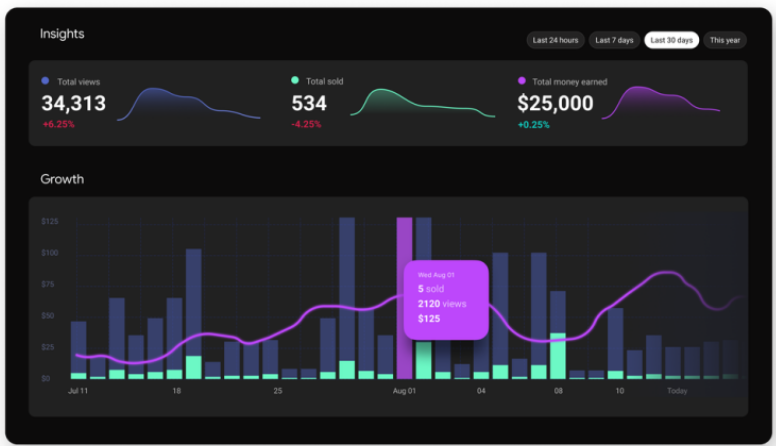This screenshot has width=776, height=446.
Task: Select the highlighted purple Aug 01 bar
Action: (404, 298)
